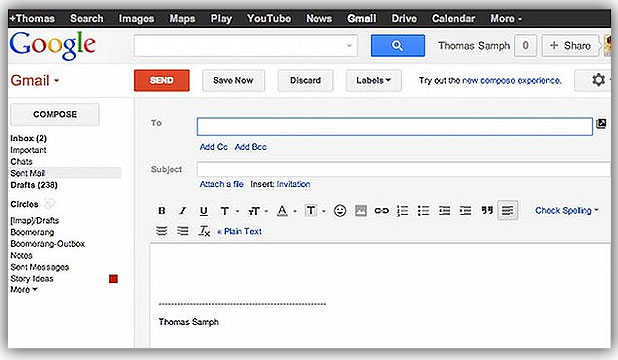Open the Important folder
Image resolution: width=618 pixels, height=360 pixels.
pos(28,150)
